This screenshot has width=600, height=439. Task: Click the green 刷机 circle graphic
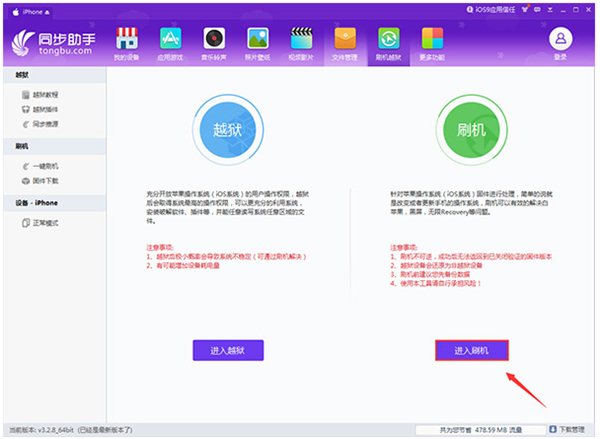[x=471, y=130]
